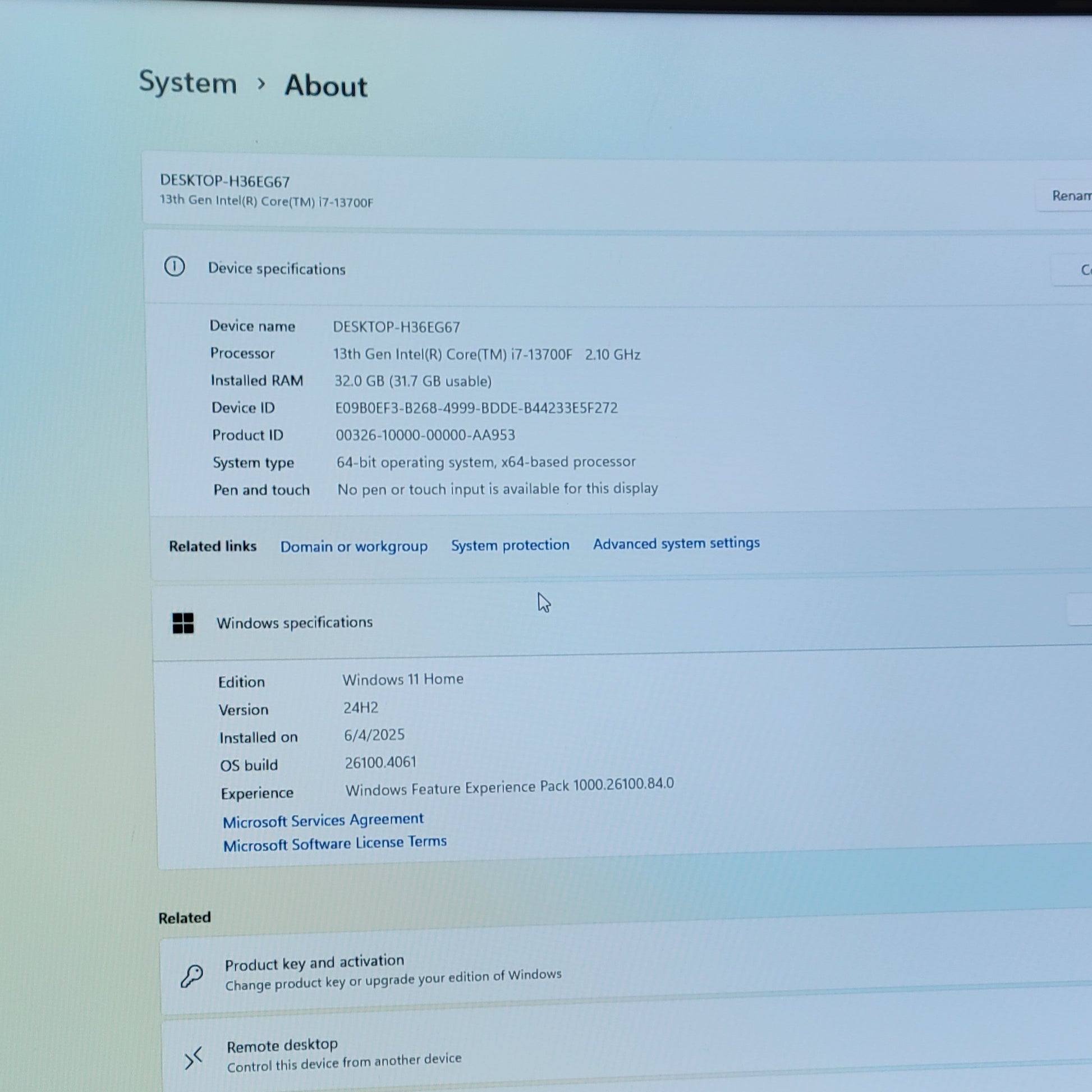The height and width of the screenshot is (1092, 1092).
Task: Click the Windows logo icon
Action: (x=182, y=623)
